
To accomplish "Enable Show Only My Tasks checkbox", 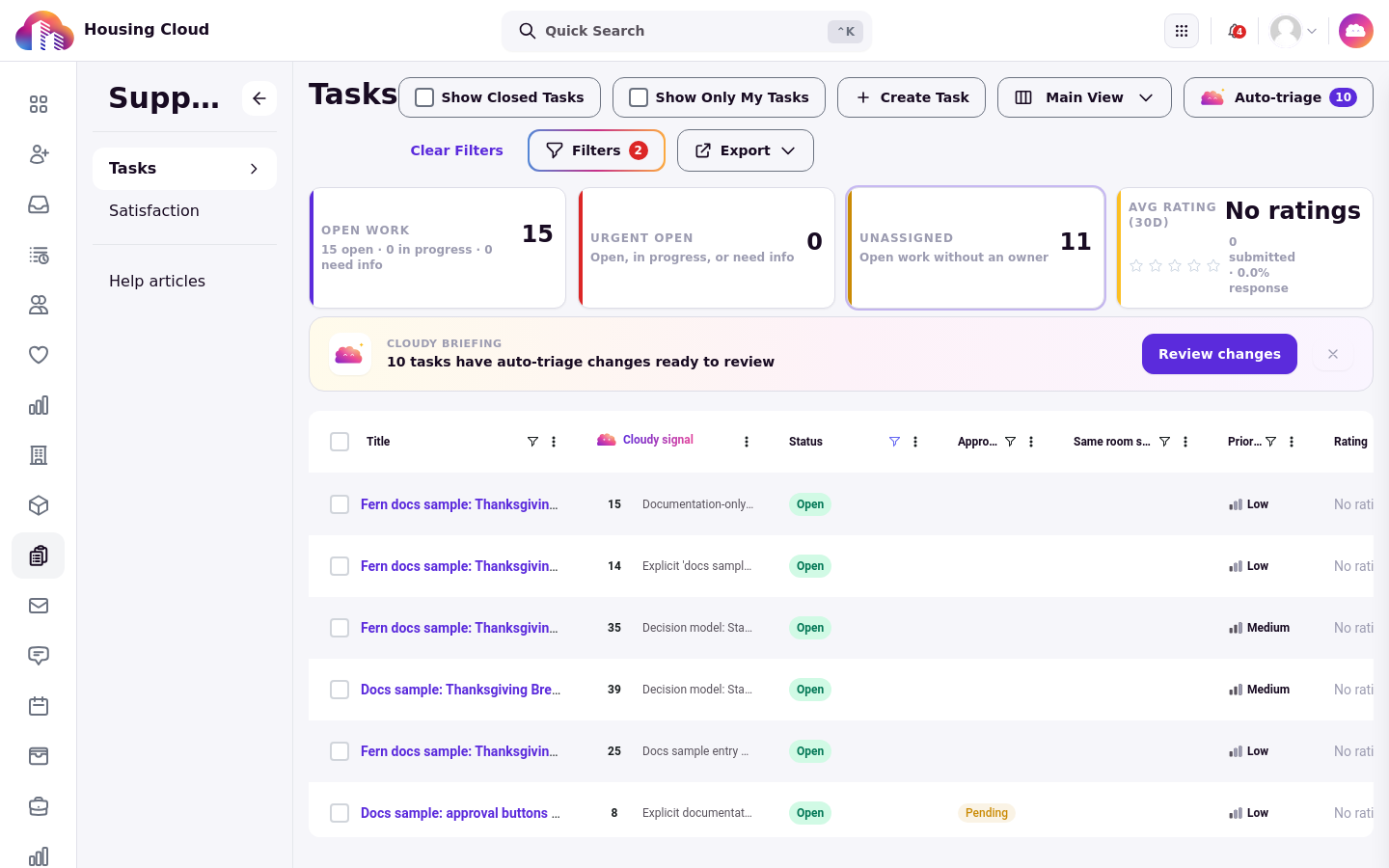I will [639, 97].
